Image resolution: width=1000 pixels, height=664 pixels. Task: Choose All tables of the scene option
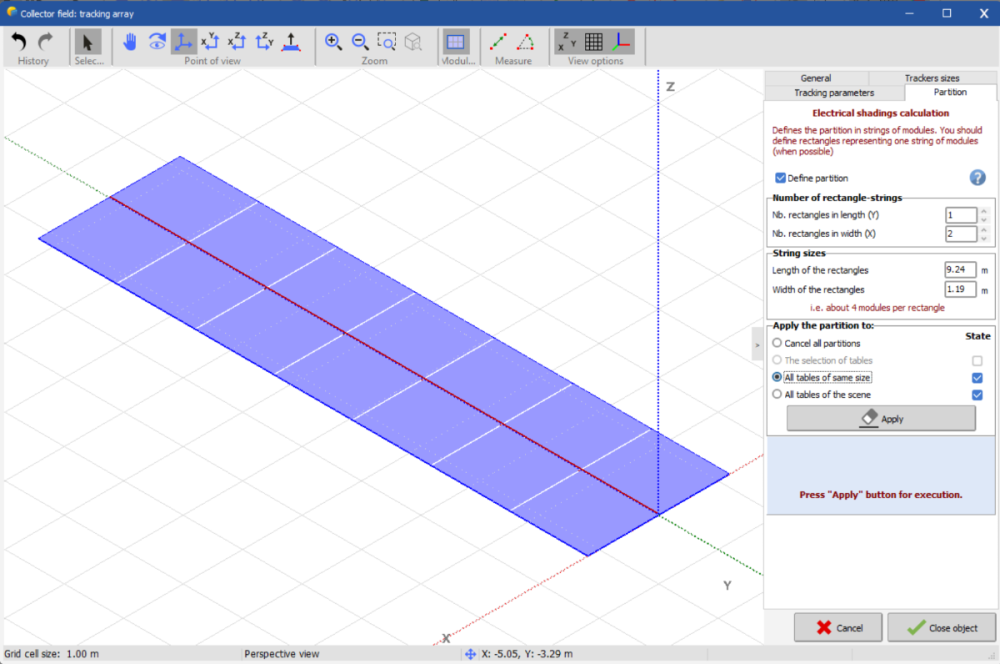(x=777, y=394)
